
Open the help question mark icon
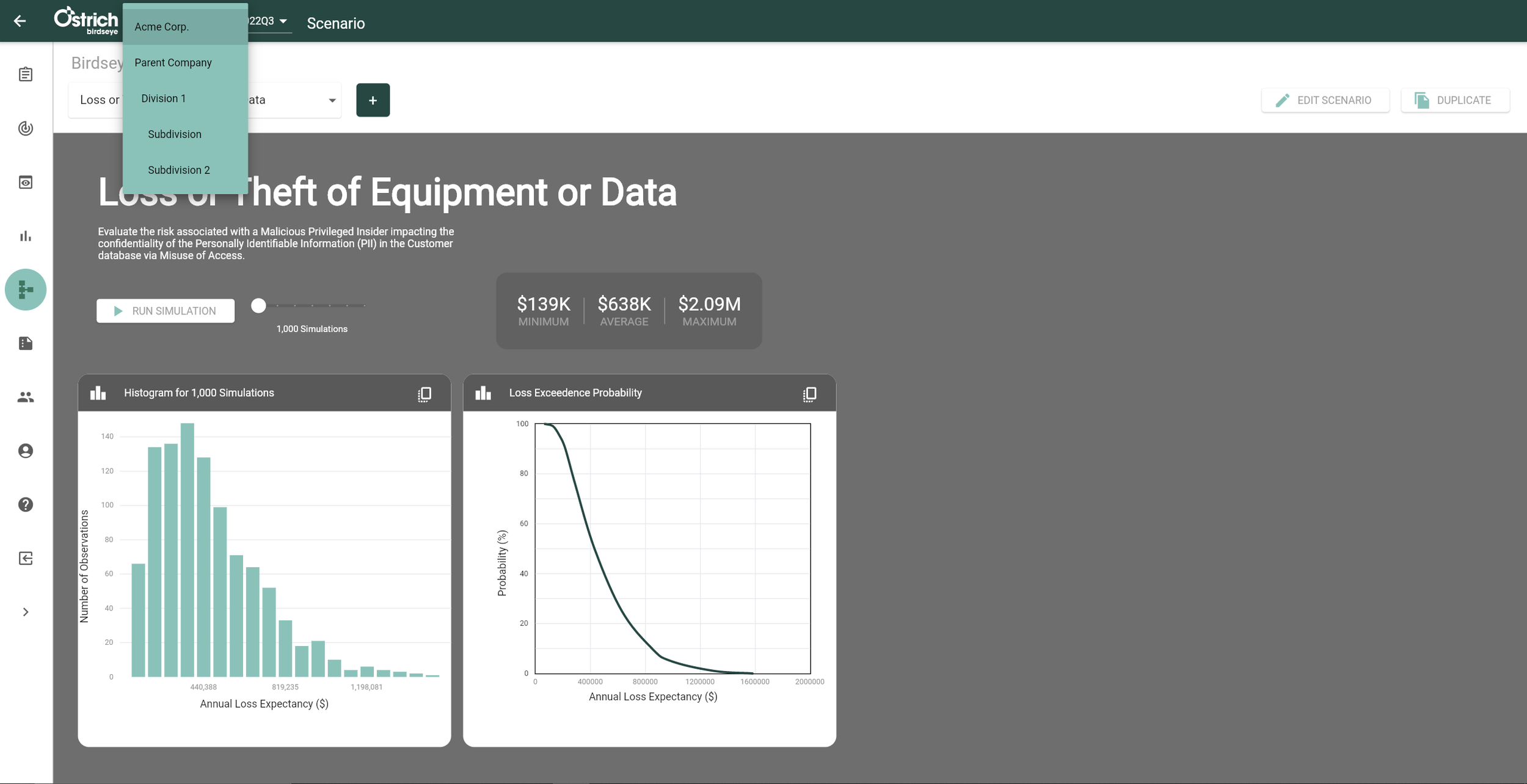[26, 504]
